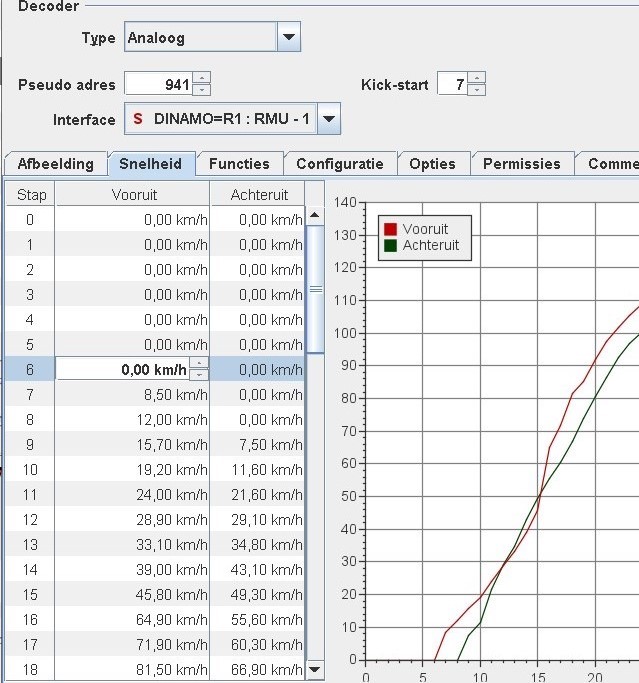Increase the Kick-start value
The height and width of the screenshot is (683, 639).
tap(477, 78)
